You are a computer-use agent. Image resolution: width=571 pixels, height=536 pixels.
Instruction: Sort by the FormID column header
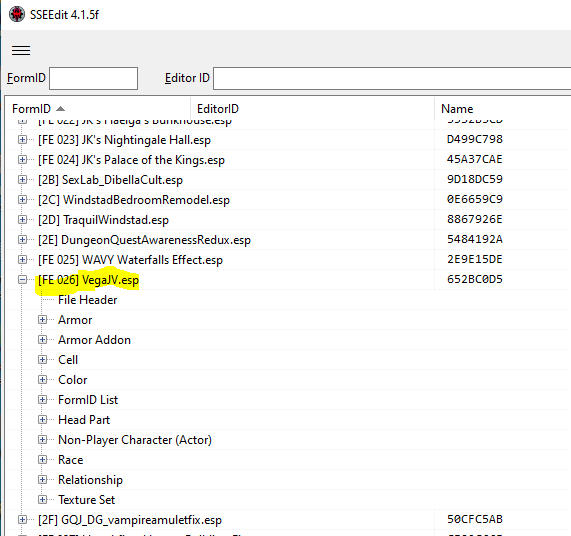(98, 109)
